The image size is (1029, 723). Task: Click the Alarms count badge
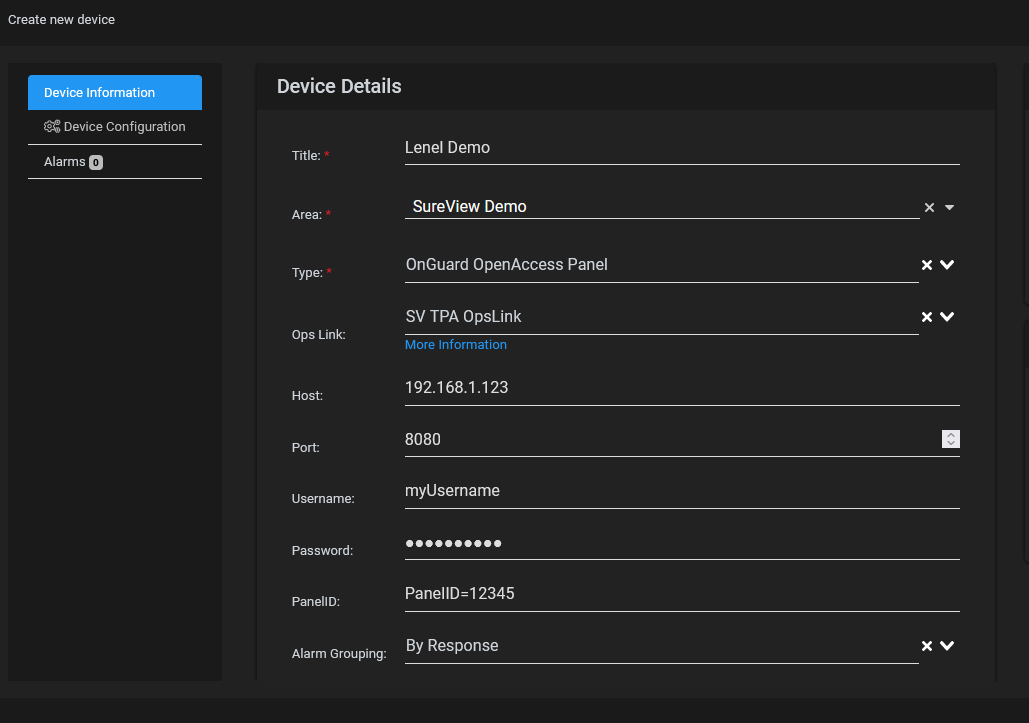click(96, 162)
